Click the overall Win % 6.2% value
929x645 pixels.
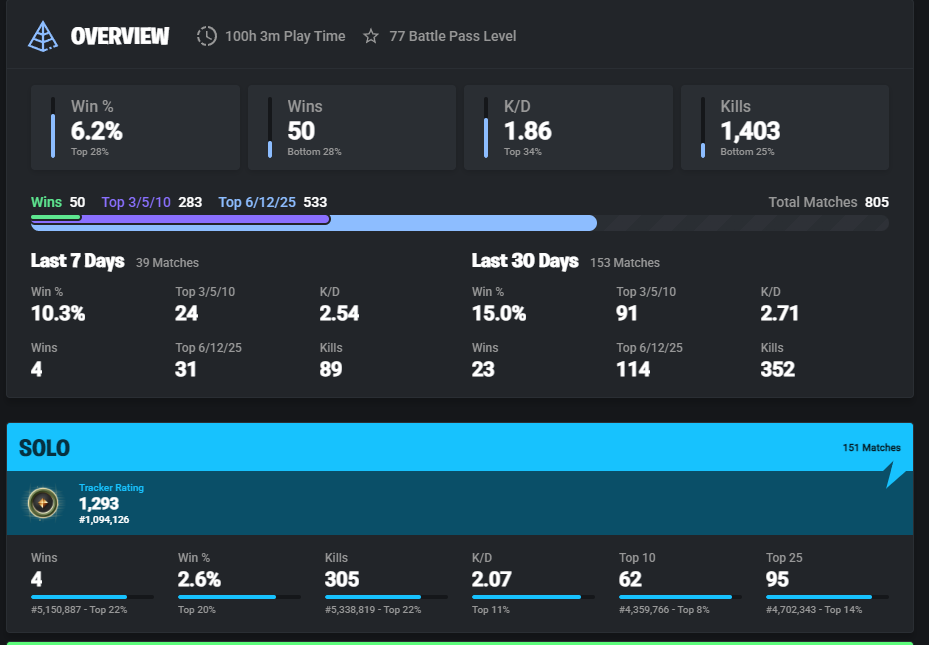click(97, 131)
